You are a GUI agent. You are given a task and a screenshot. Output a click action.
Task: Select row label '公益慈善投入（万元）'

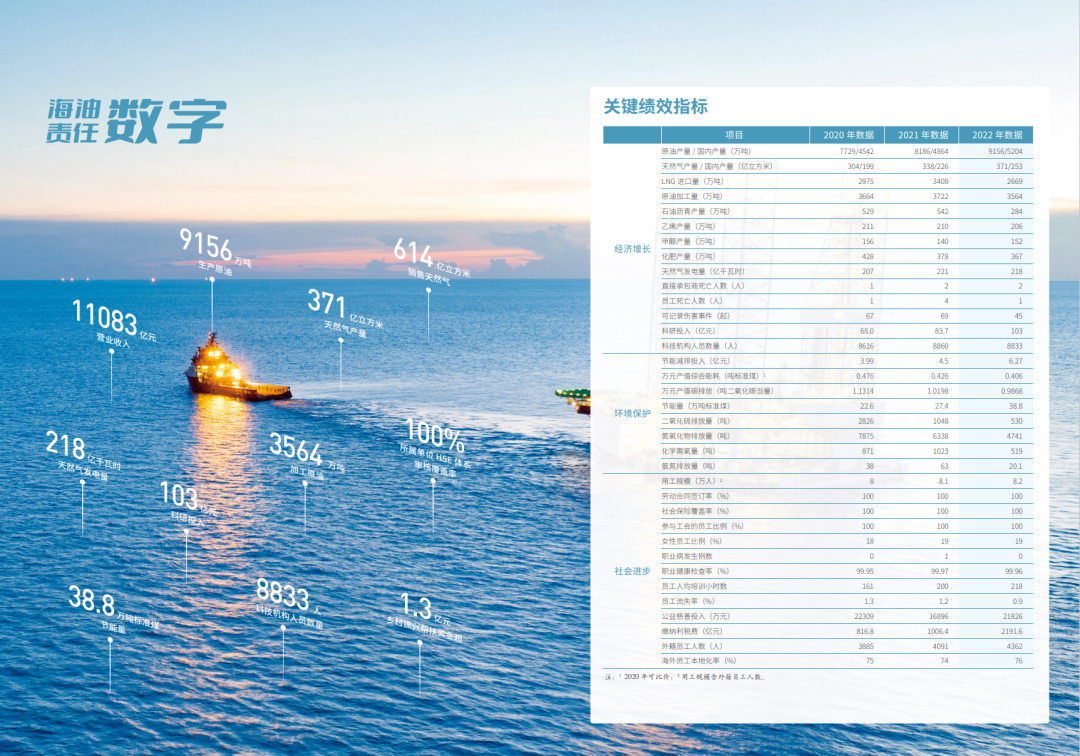(x=696, y=616)
